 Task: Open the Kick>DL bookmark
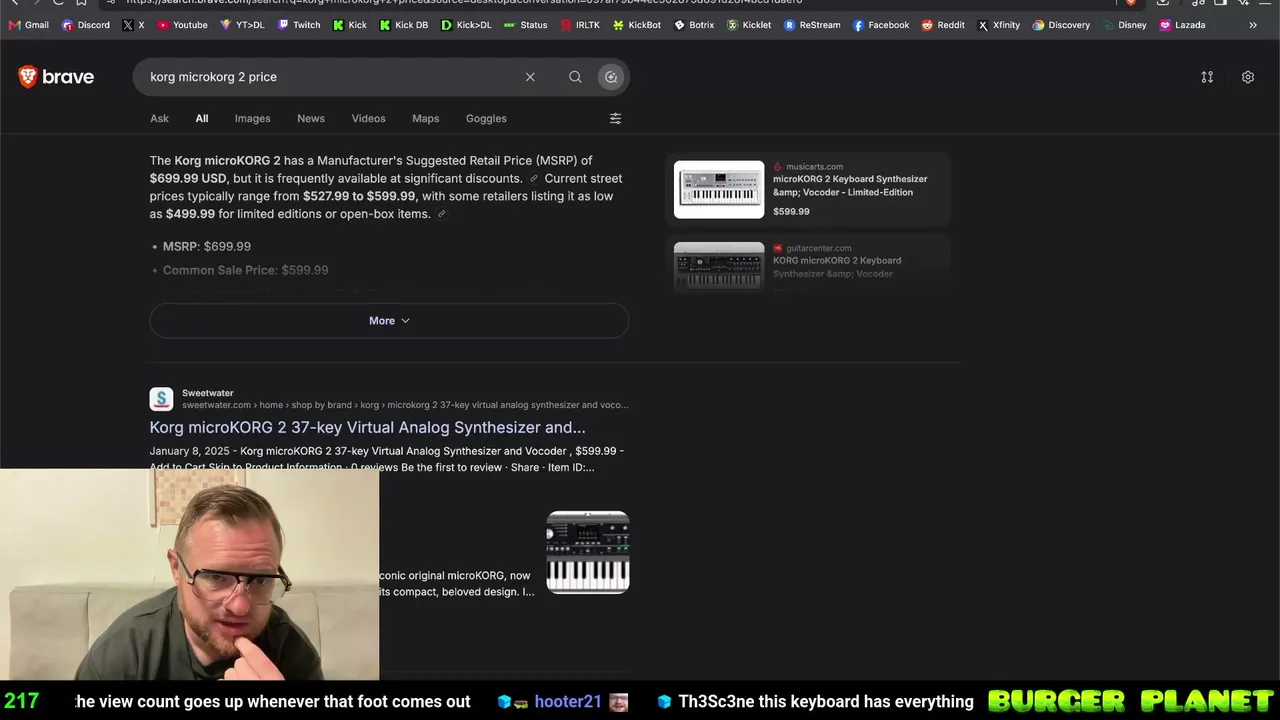466,25
